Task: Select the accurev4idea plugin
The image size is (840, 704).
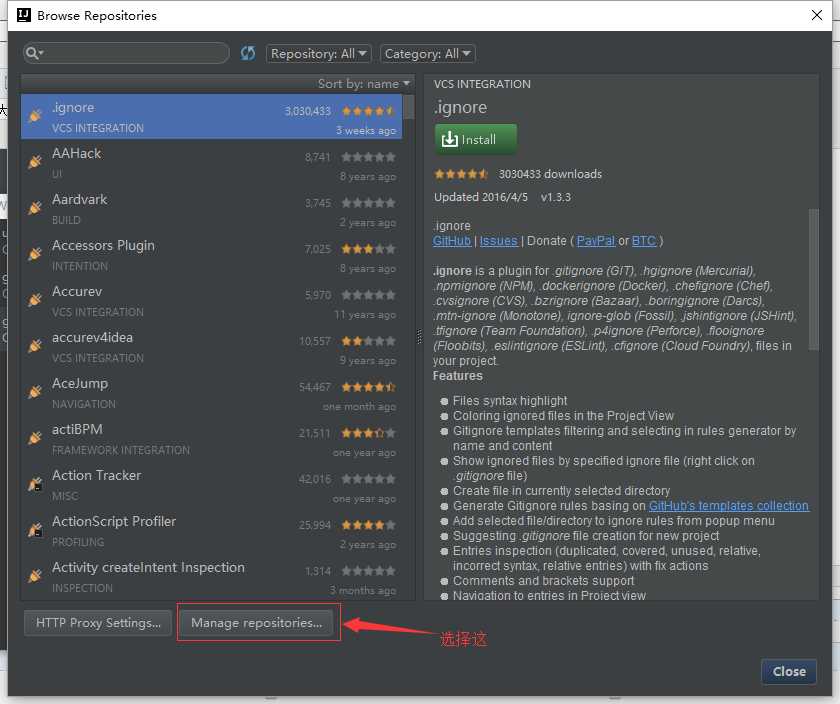Action: [212, 347]
